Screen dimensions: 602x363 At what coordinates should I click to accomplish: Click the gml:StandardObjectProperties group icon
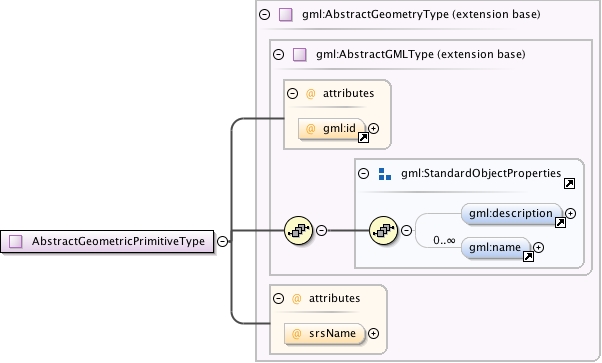[385, 174]
